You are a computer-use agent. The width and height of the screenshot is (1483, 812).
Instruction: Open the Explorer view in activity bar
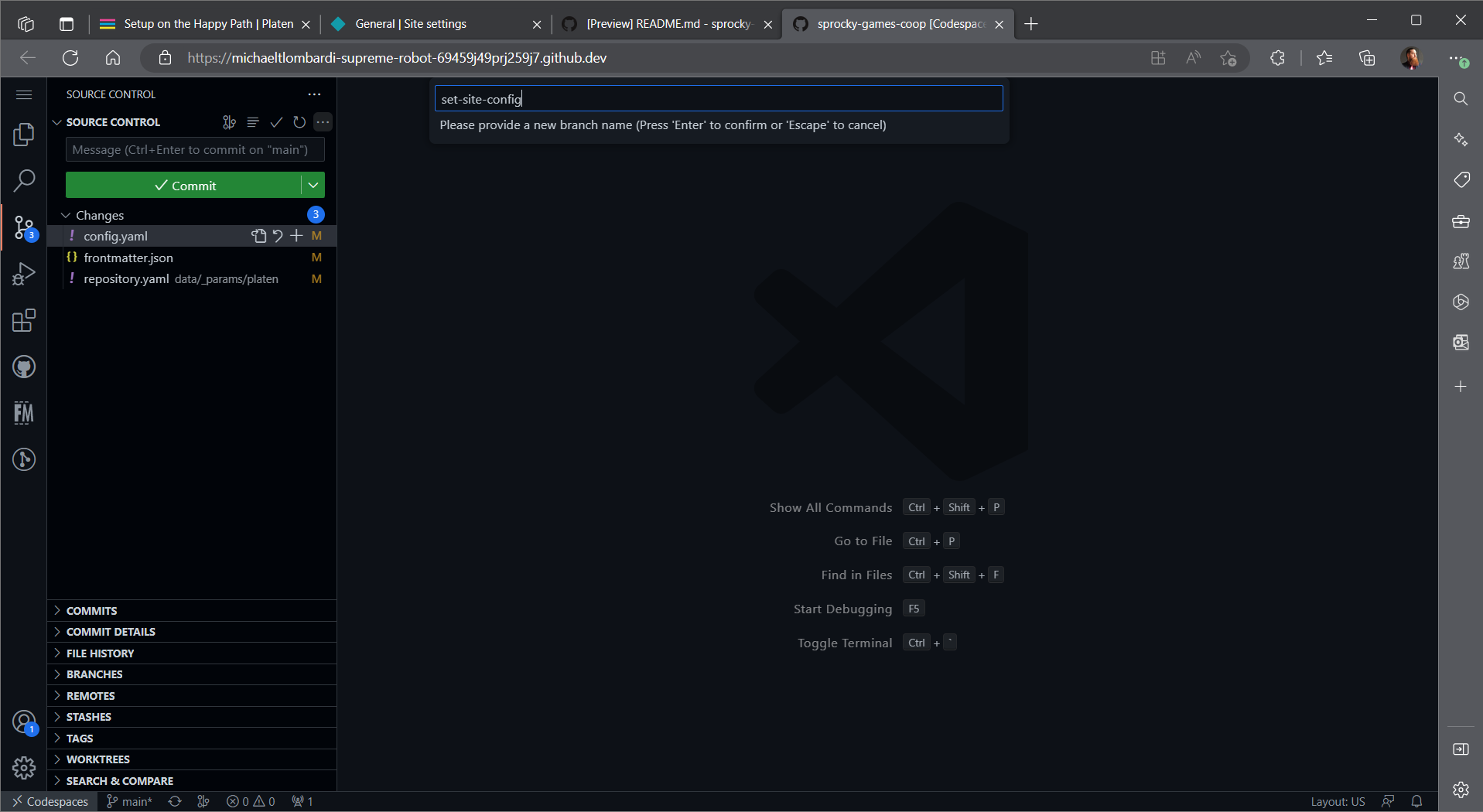click(24, 135)
